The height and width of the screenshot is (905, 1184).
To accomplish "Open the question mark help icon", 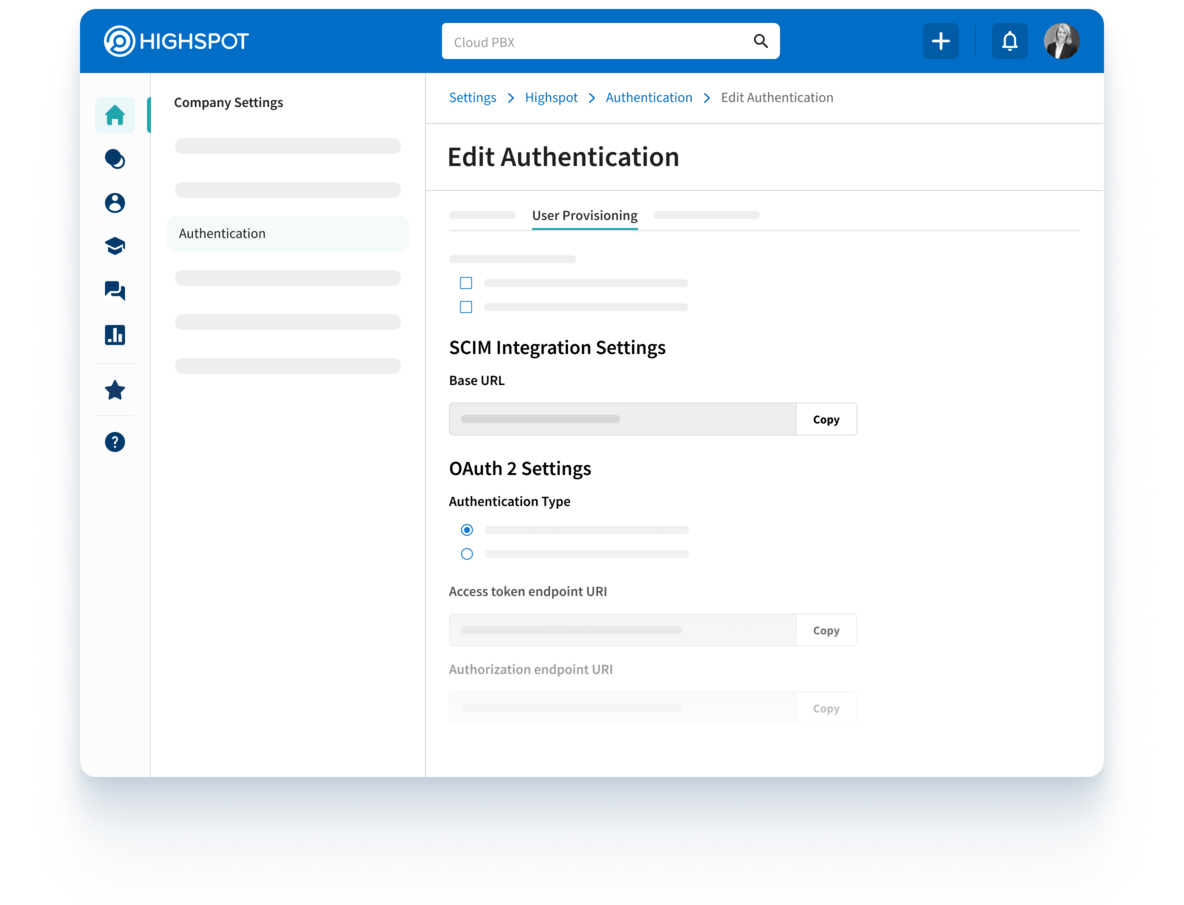I will tap(115, 442).
